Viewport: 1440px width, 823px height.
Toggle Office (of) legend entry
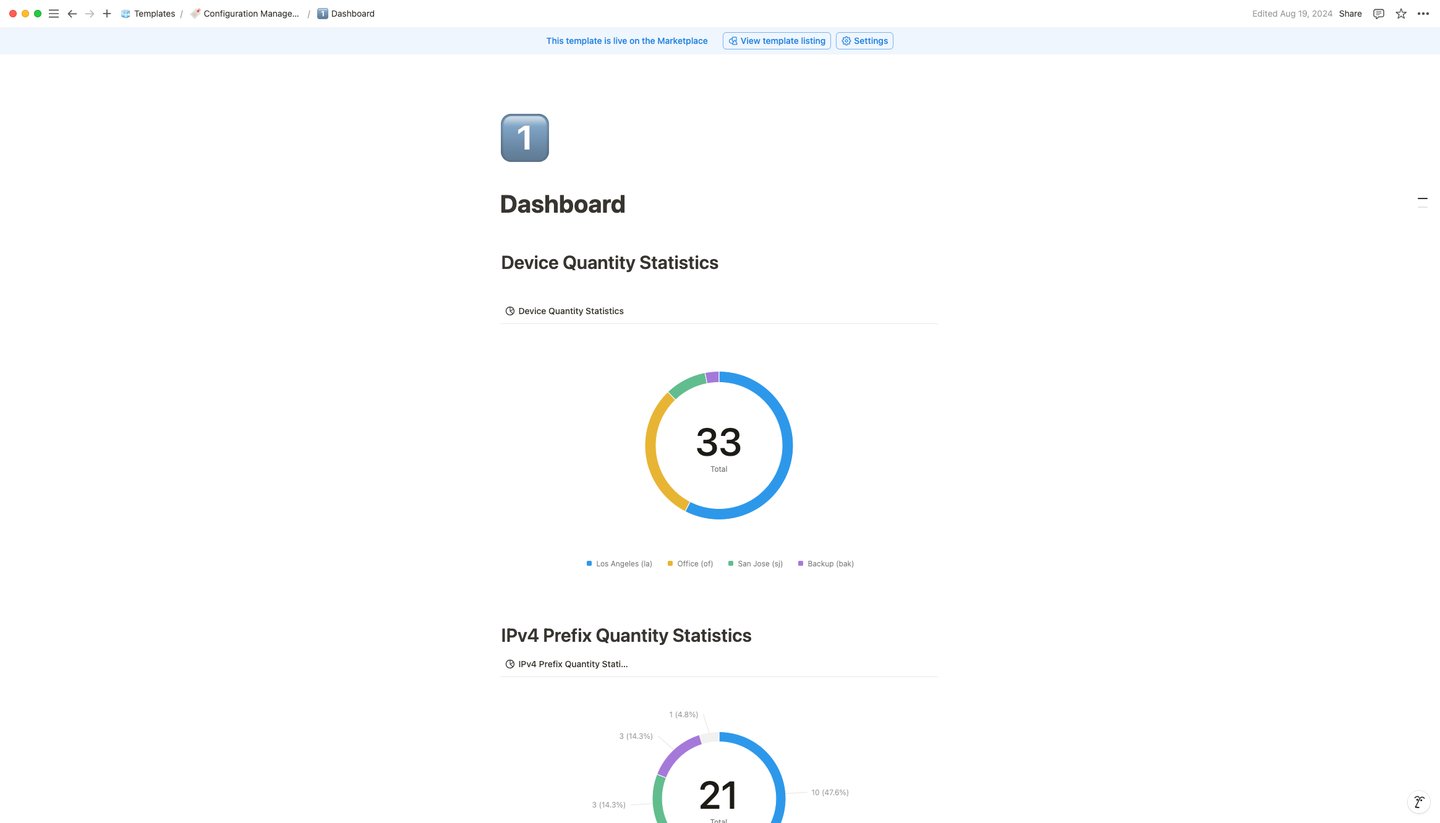(x=690, y=564)
